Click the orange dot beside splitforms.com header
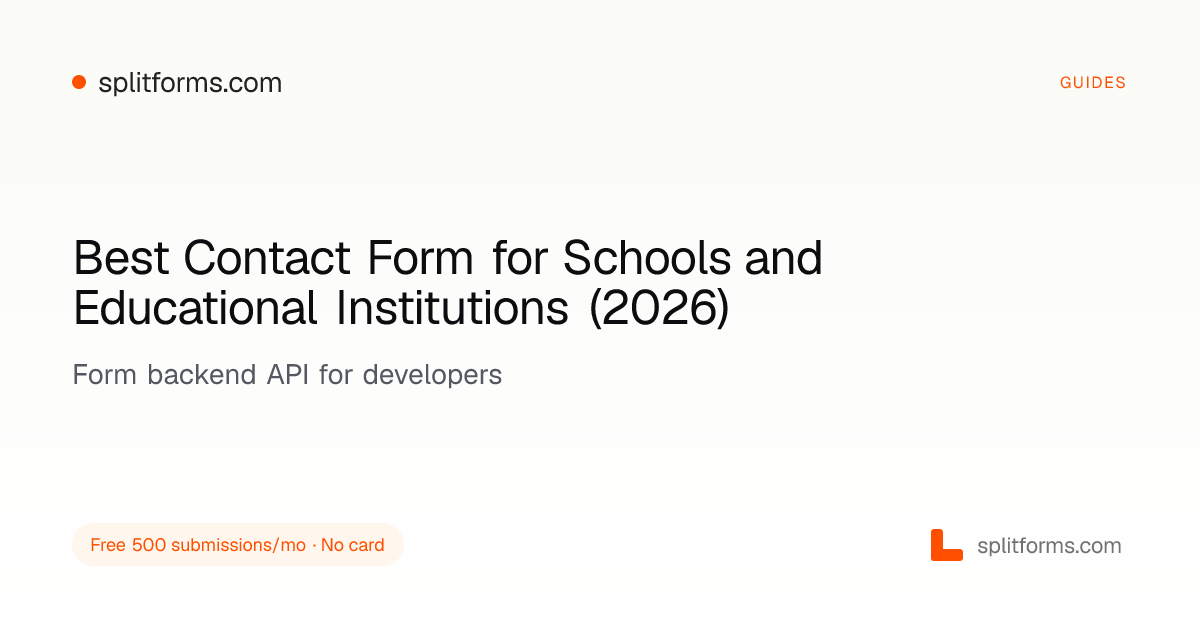Image resolution: width=1200 pixels, height=630 pixels. 79,83
